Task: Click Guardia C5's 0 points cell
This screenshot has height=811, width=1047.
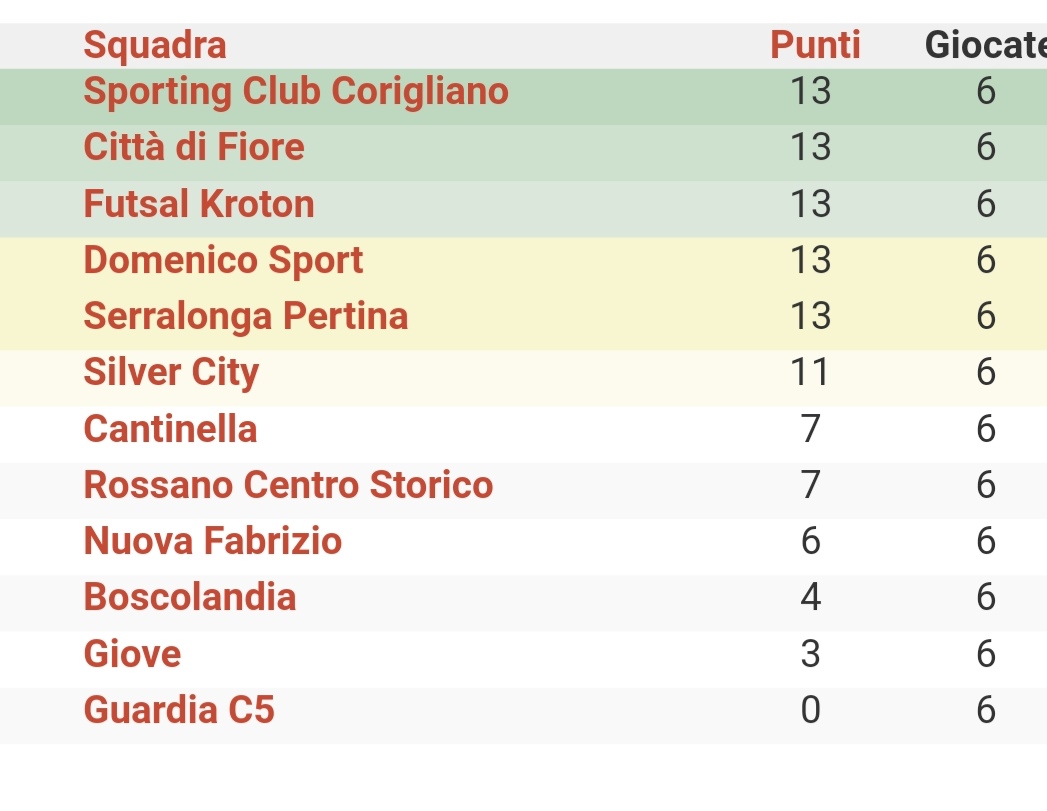Action: coord(810,710)
